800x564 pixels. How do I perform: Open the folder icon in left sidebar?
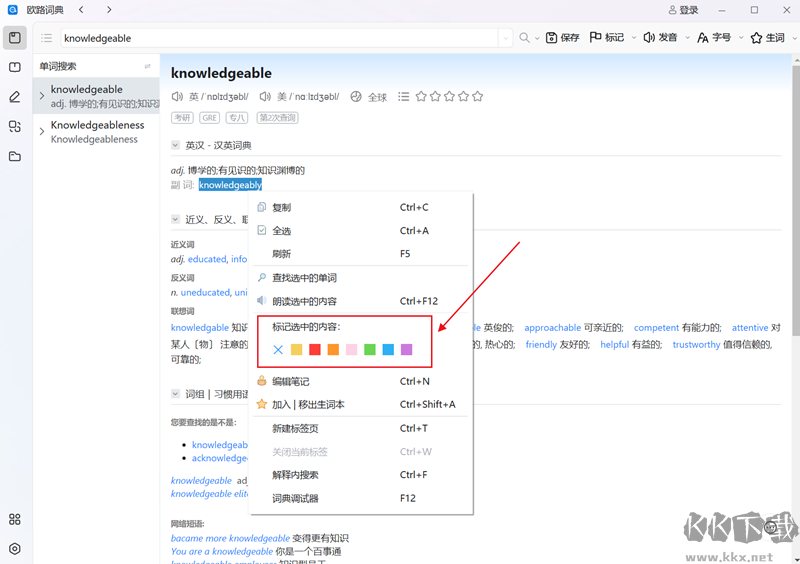point(15,156)
